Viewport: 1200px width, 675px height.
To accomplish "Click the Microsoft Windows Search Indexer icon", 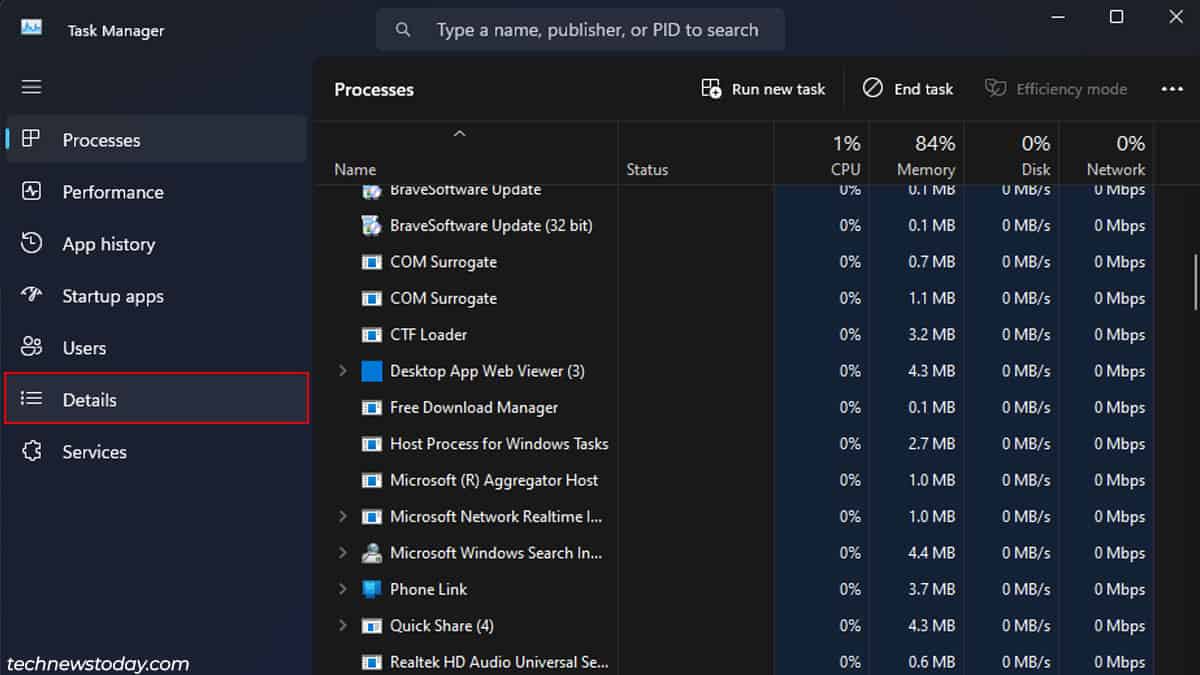I will 371,553.
